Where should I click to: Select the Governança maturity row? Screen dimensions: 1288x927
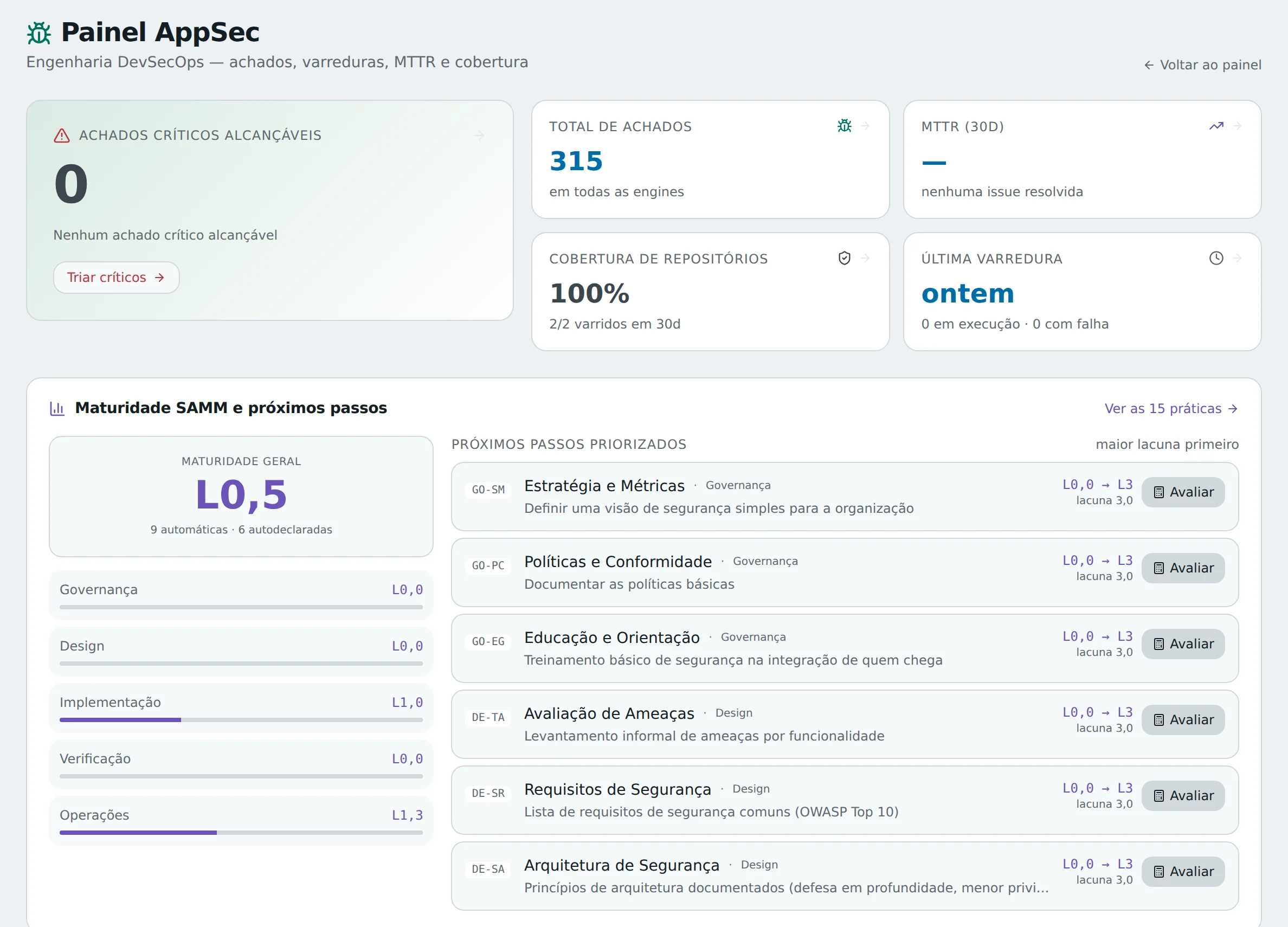click(x=241, y=595)
